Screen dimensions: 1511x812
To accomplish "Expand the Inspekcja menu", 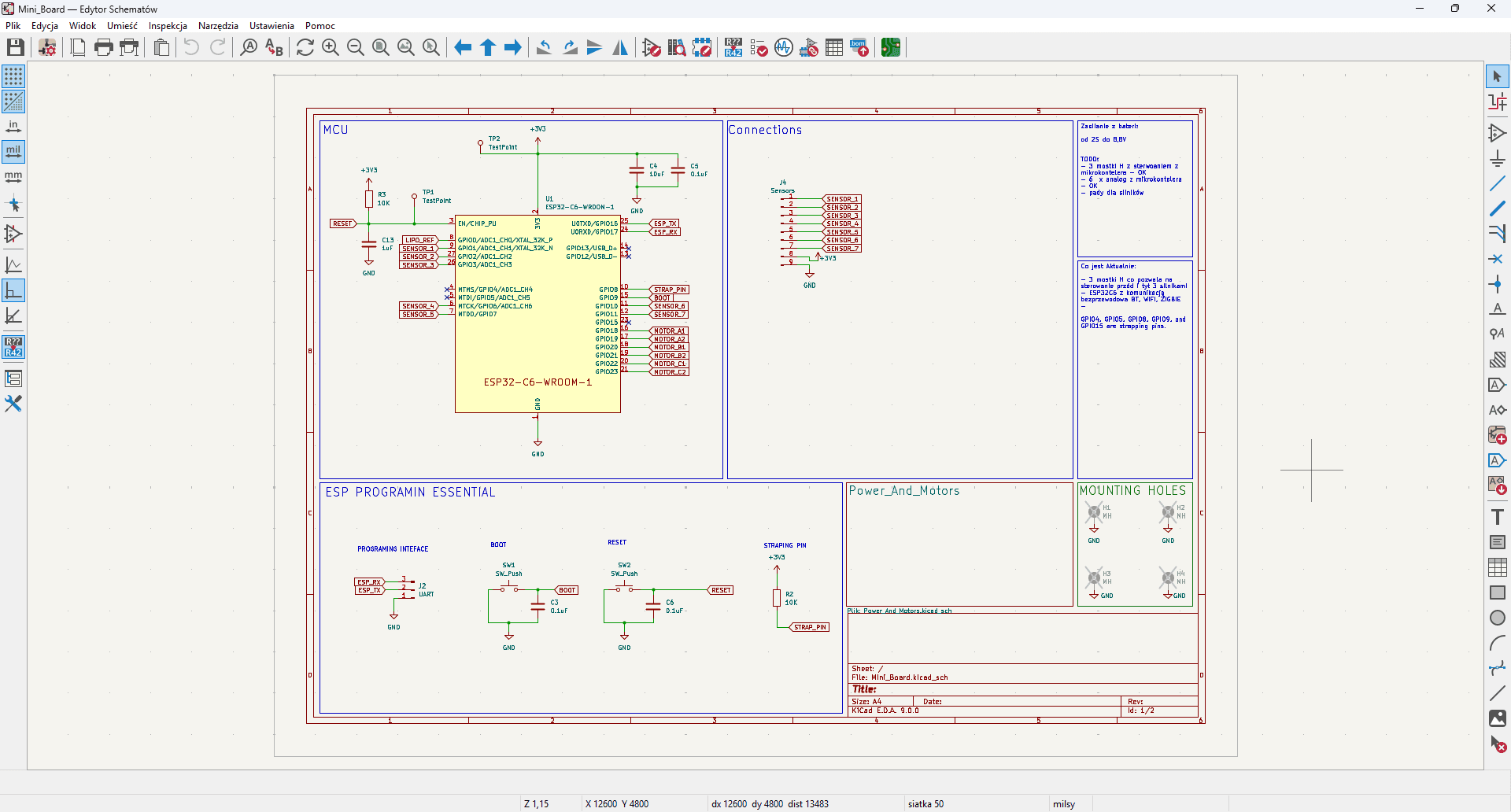I will [168, 26].
